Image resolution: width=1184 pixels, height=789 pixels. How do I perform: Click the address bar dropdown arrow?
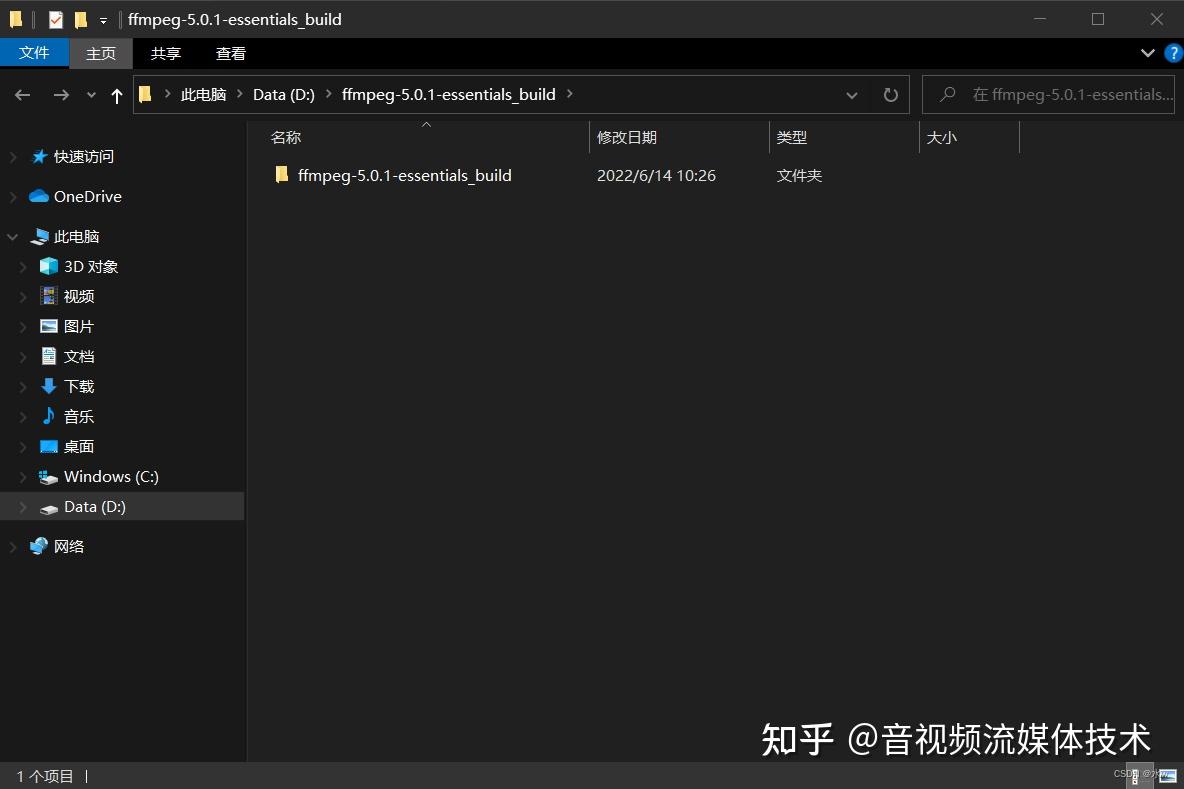click(851, 94)
